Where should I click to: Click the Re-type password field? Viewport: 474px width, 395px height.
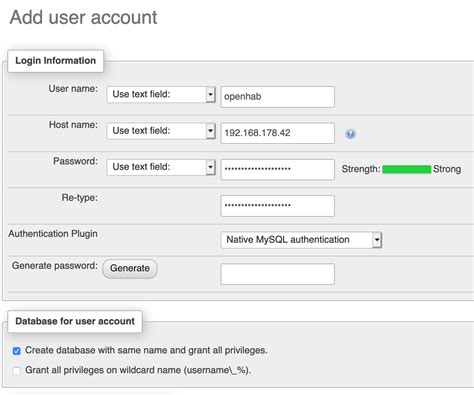pyautogui.click(x=277, y=206)
